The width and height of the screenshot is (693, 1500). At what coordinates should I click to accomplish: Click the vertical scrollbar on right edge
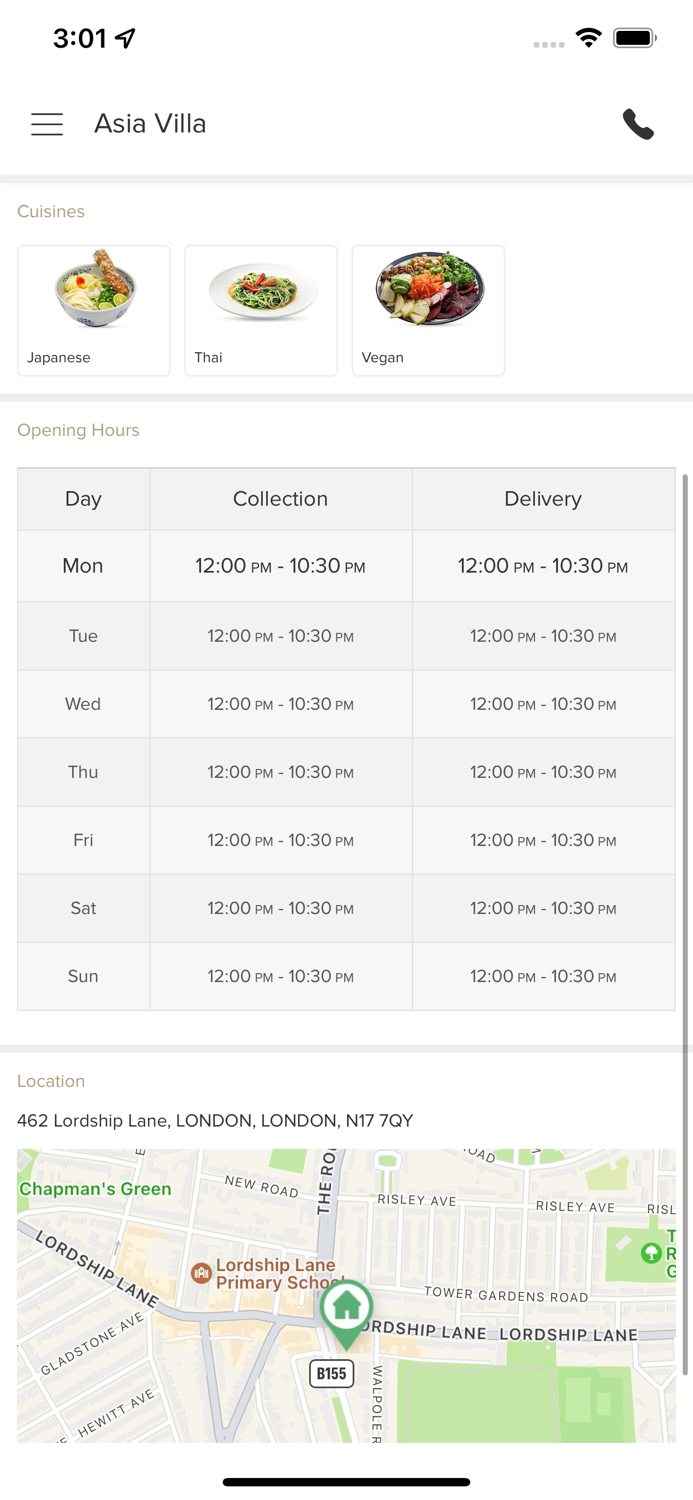point(685,925)
